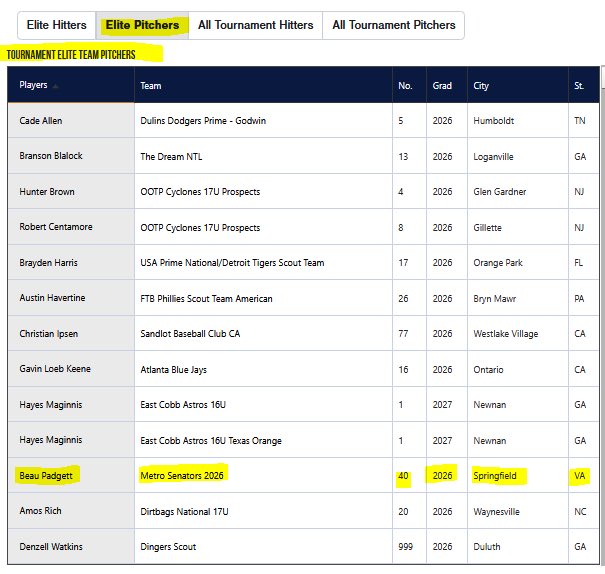This screenshot has height=574, width=605.
Task: Click jersey number 40 for Beau Padgett
Action: (x=403, y=476)
